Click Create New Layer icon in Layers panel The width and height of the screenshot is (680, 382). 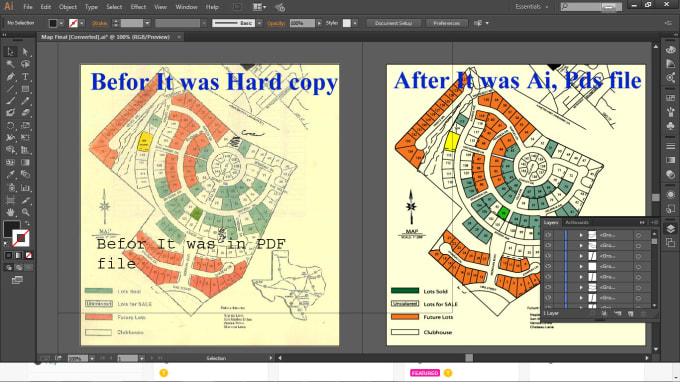coord(631,313)
